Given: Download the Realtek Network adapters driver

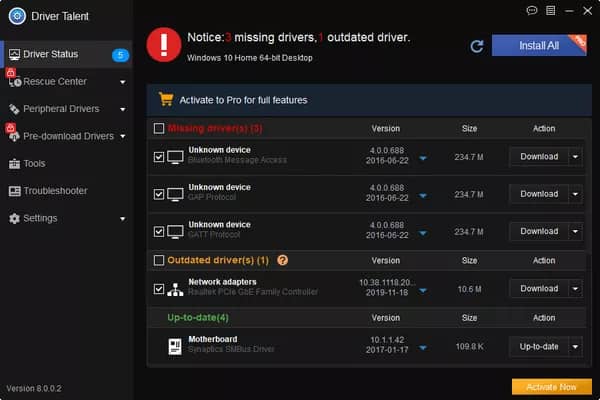Looking at the screenshot, I should (x=539, y=289).
